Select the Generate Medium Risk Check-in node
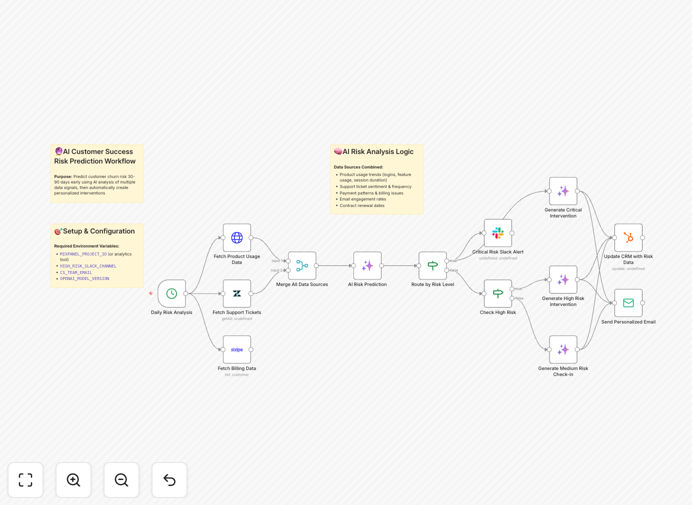The image size is (692, 505). coord(563,350)
